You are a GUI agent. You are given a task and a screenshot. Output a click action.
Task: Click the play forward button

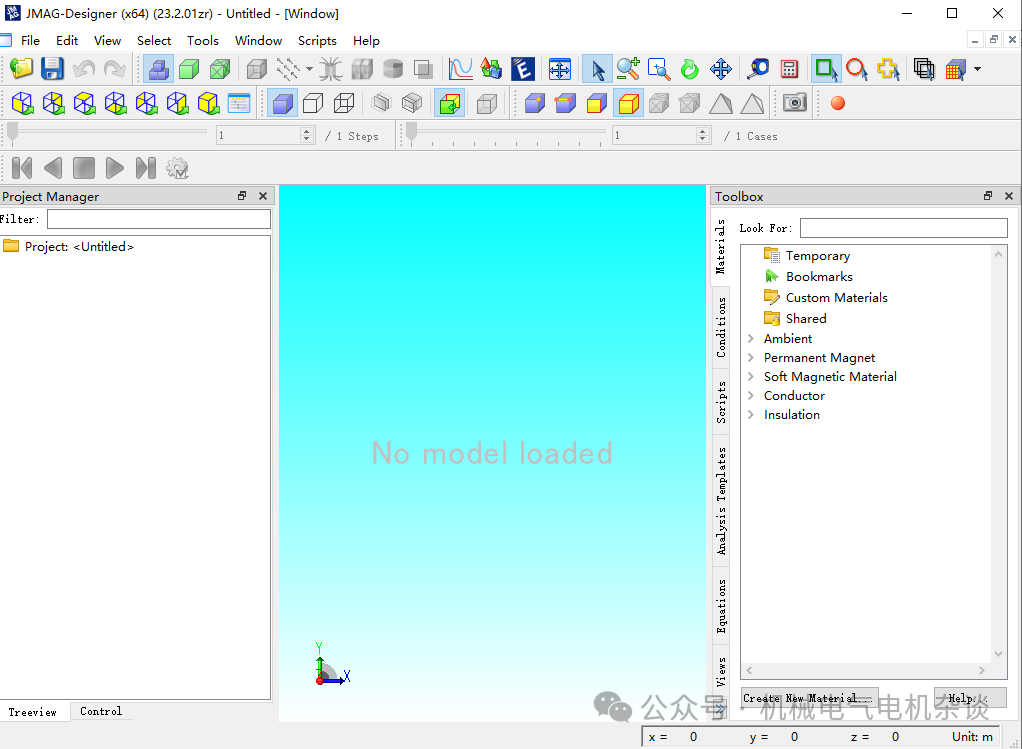pos(115,168)
